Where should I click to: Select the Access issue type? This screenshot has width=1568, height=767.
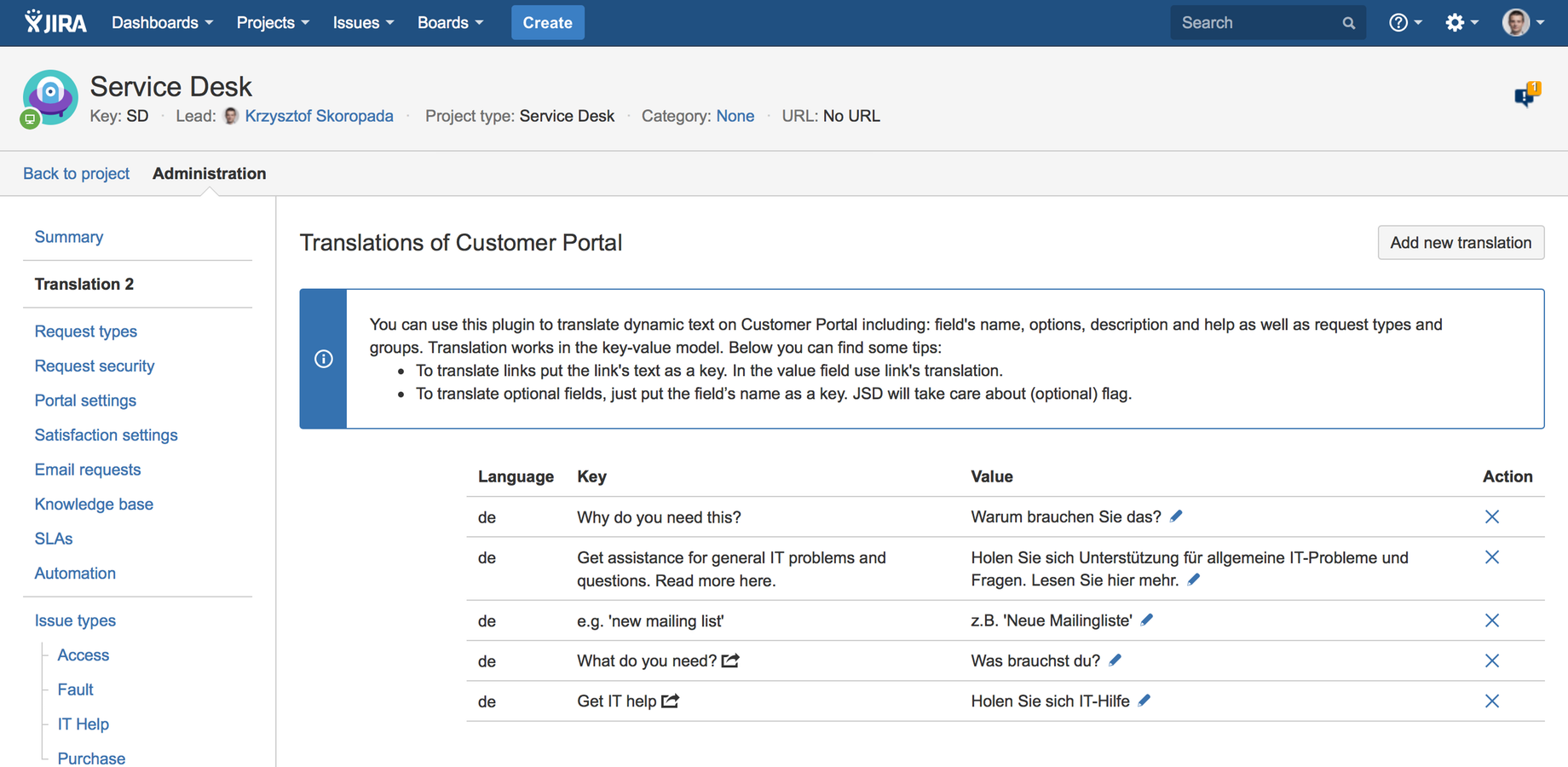[x=84, y=655]
